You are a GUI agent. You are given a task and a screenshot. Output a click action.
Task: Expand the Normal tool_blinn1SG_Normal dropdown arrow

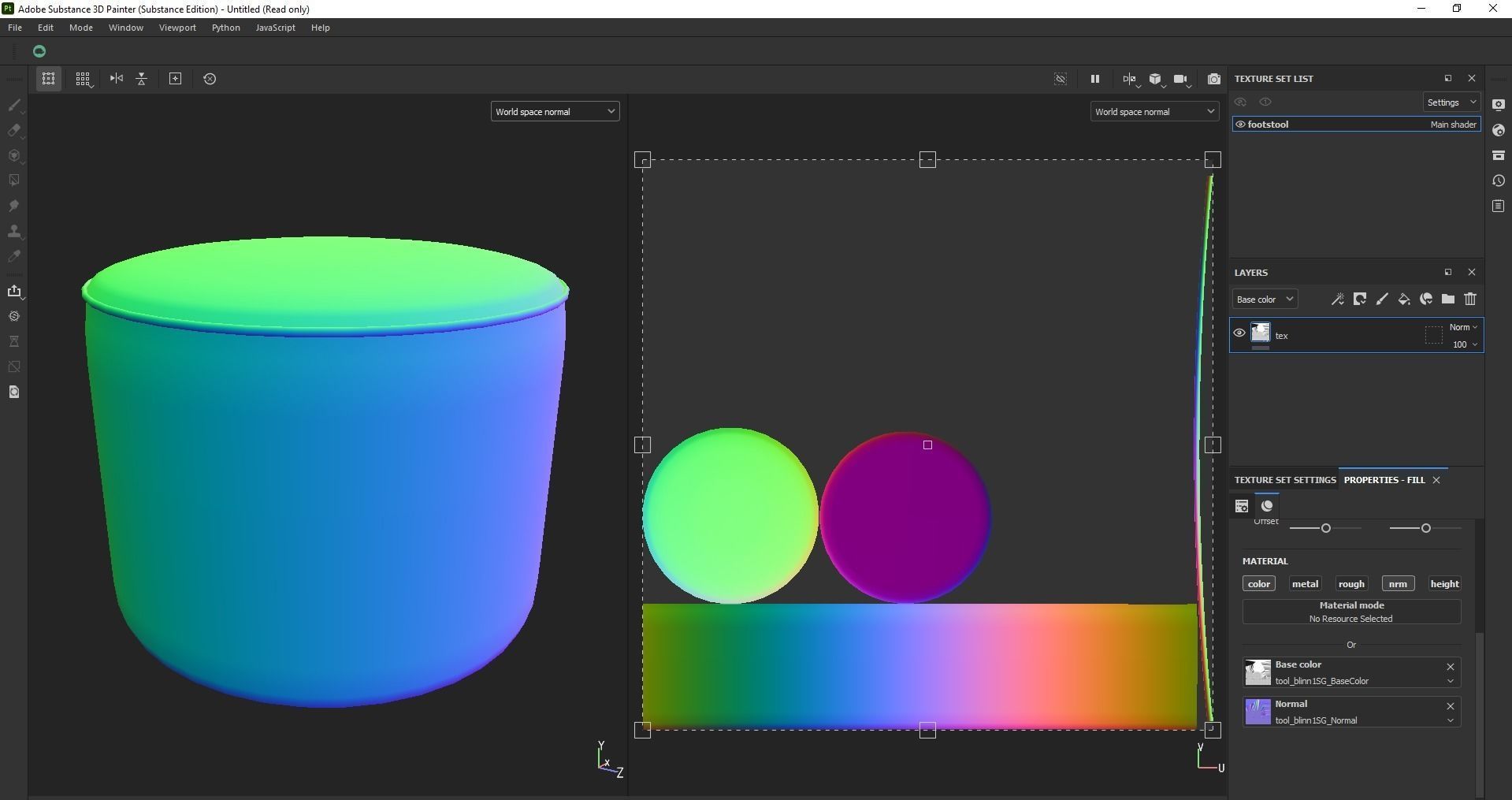pos(1450,720)
